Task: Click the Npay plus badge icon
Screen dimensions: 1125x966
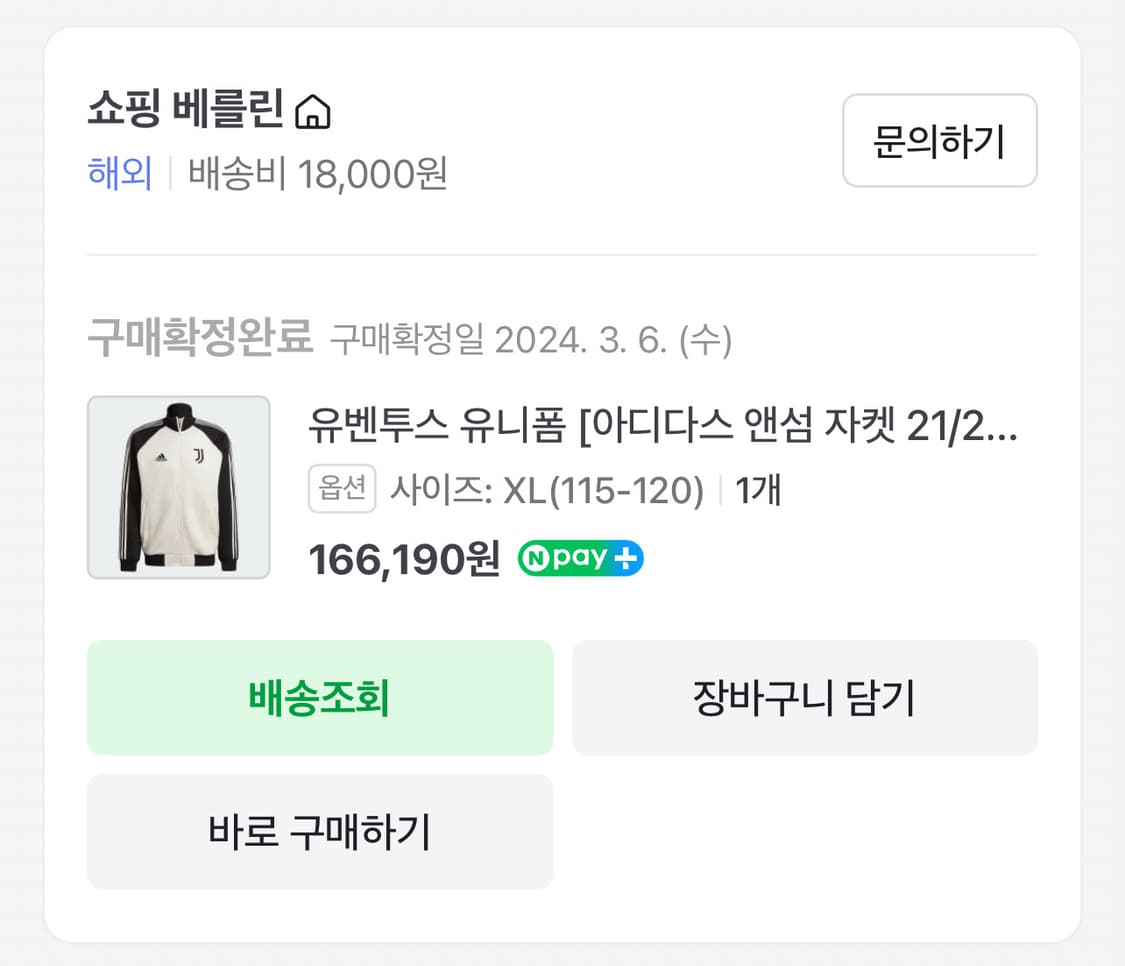Action: point(580,558)
